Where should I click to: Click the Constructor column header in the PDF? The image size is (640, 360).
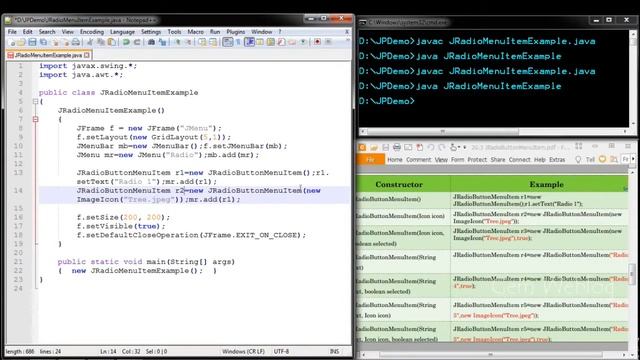399,184
